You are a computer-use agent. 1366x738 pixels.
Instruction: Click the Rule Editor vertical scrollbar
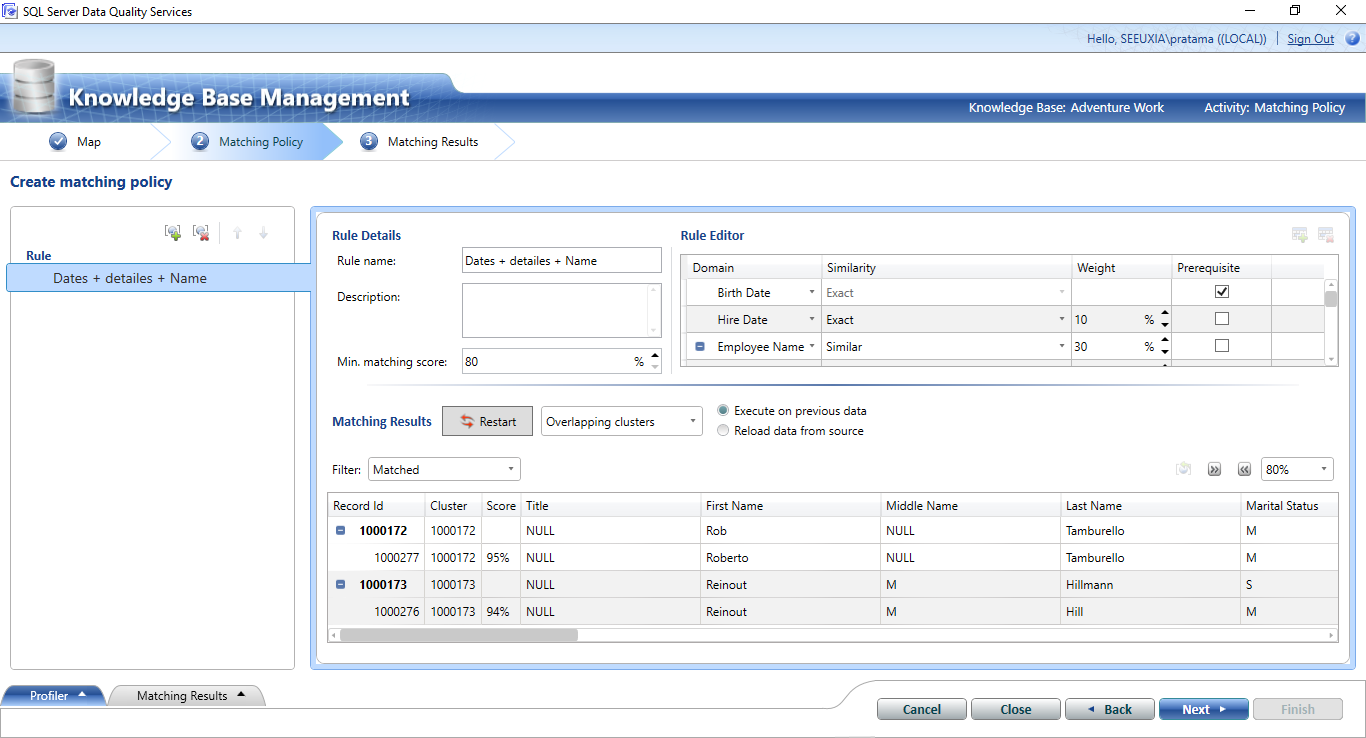[1330, 298]
